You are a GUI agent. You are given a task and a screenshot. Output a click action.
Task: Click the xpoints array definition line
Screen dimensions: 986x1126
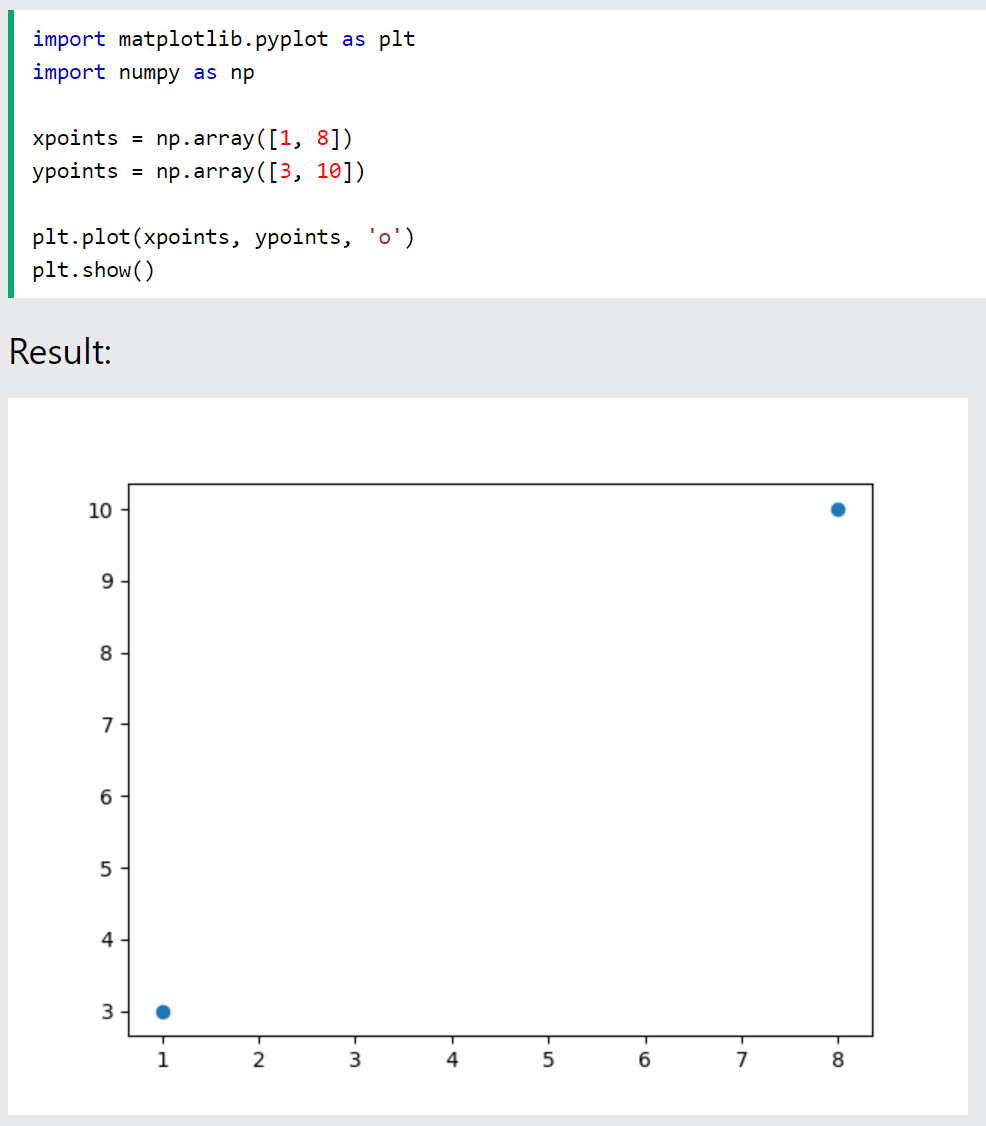192,138
